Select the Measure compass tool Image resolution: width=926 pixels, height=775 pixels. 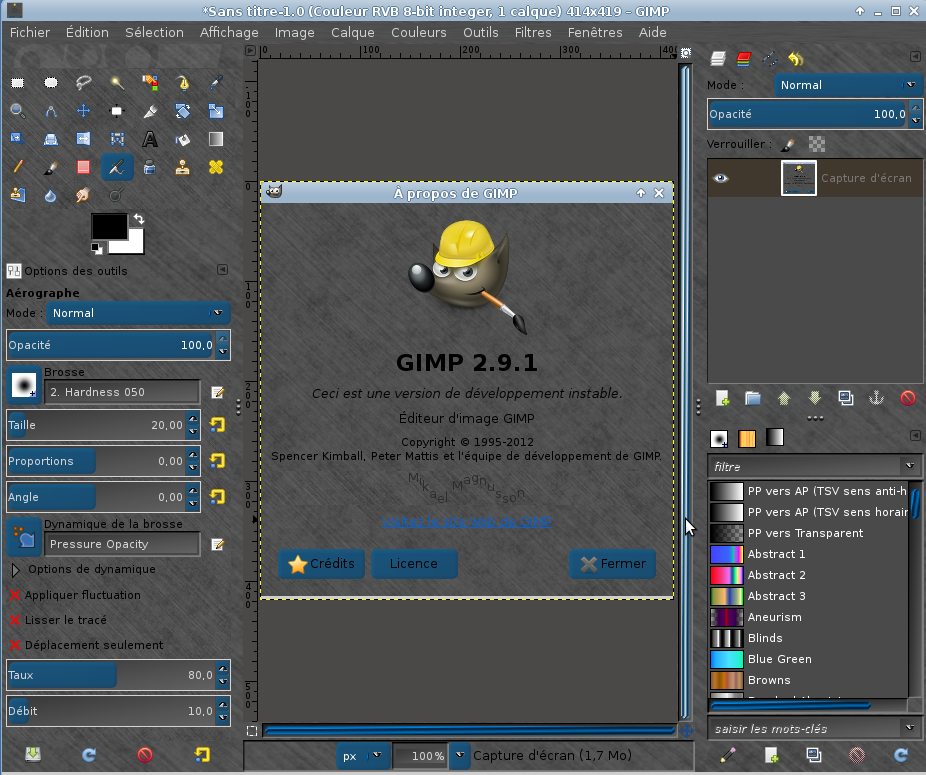51,111
